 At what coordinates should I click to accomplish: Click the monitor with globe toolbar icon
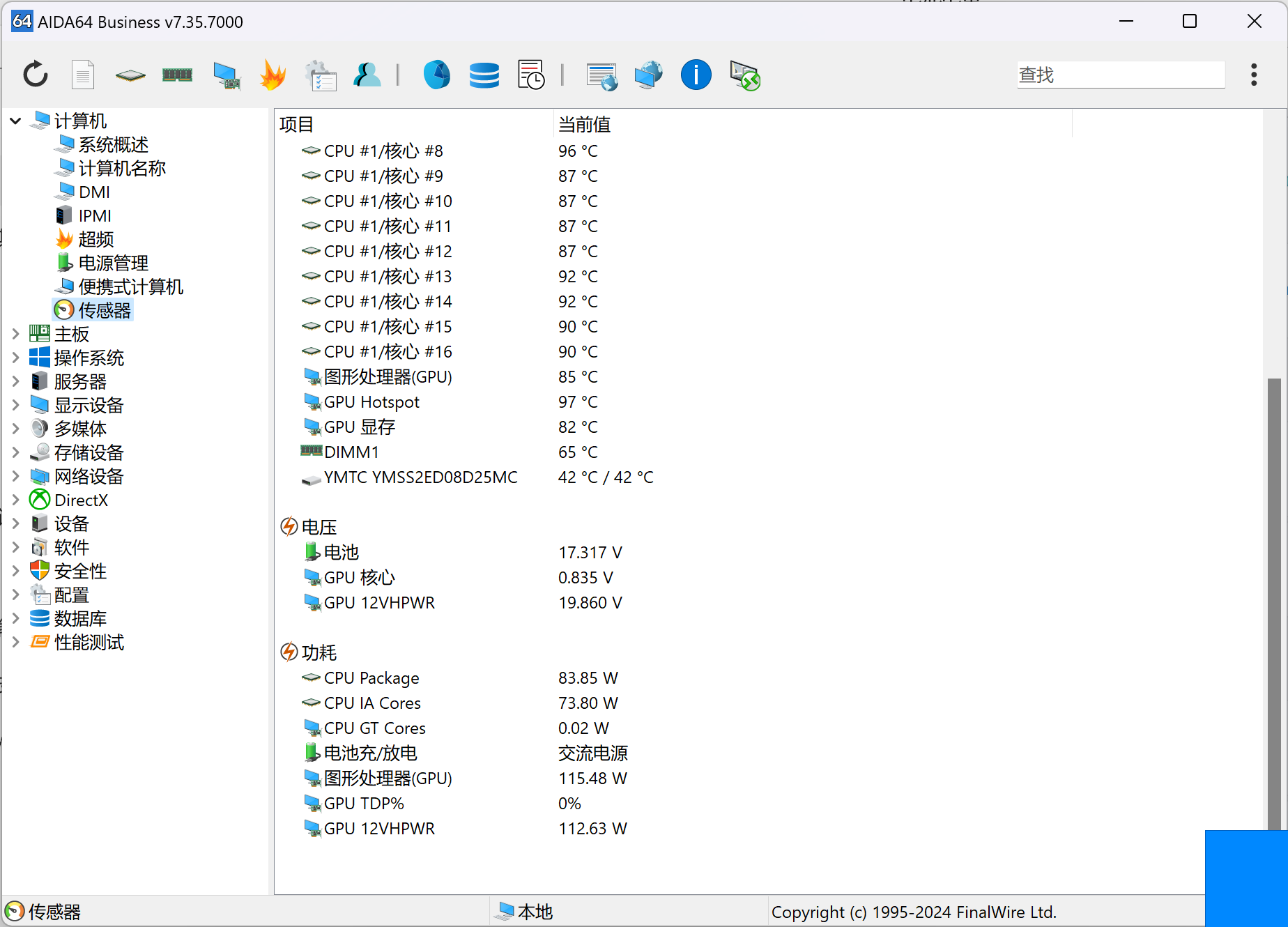click(649, 75)
